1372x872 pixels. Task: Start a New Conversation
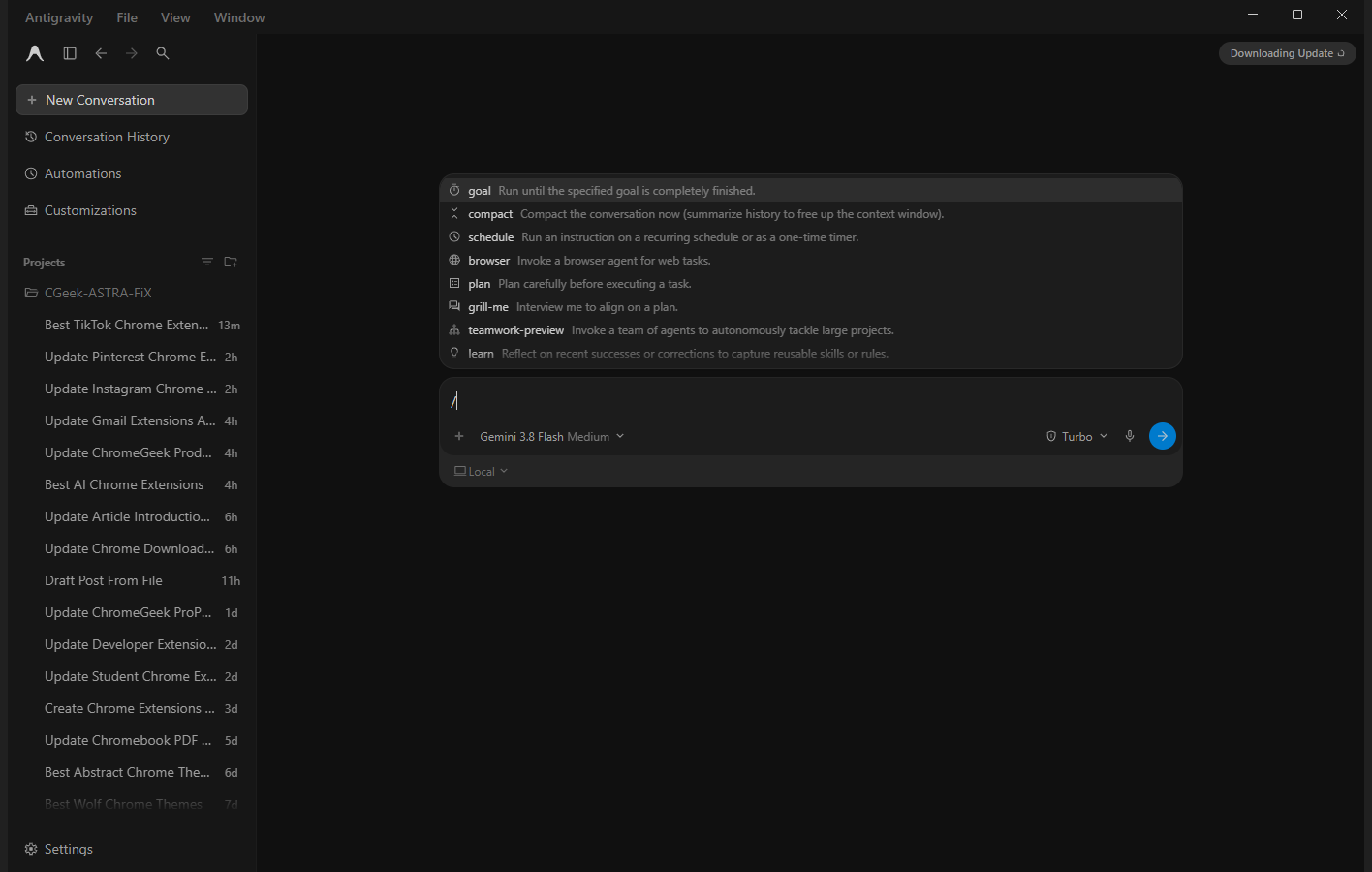[132, 100]
